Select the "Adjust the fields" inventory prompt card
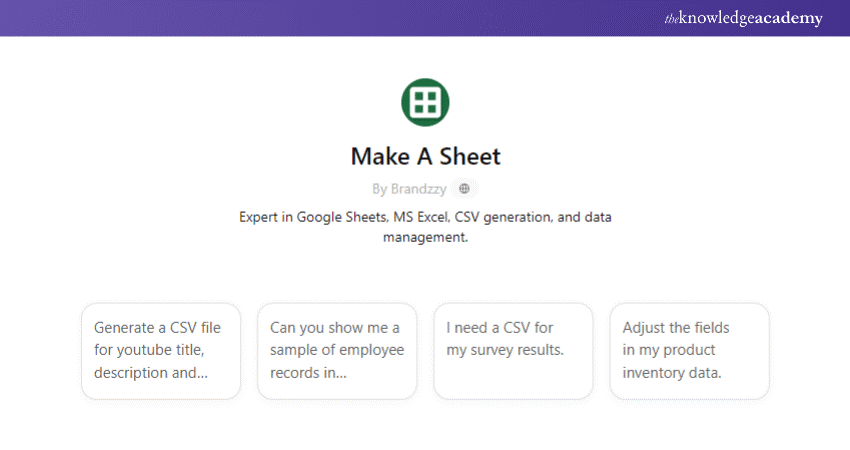The height and width of the screenshot is (450, 850). (x=689, y=351)
